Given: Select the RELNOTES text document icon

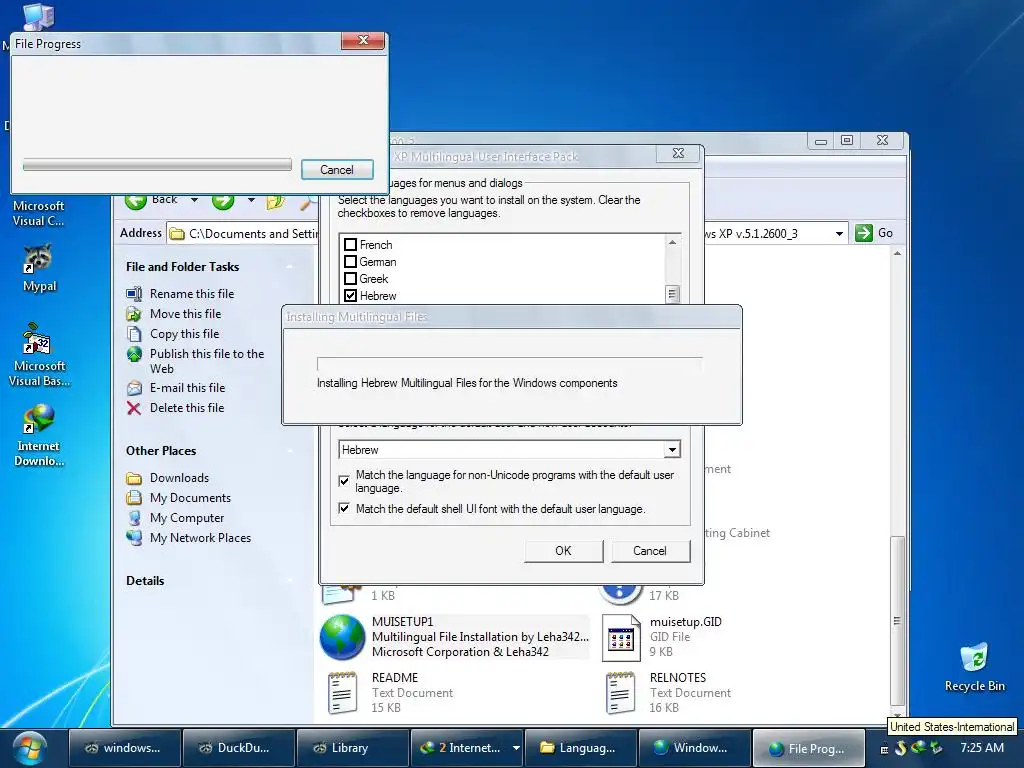Looking at the screenshot, I should tap(620, 693).
